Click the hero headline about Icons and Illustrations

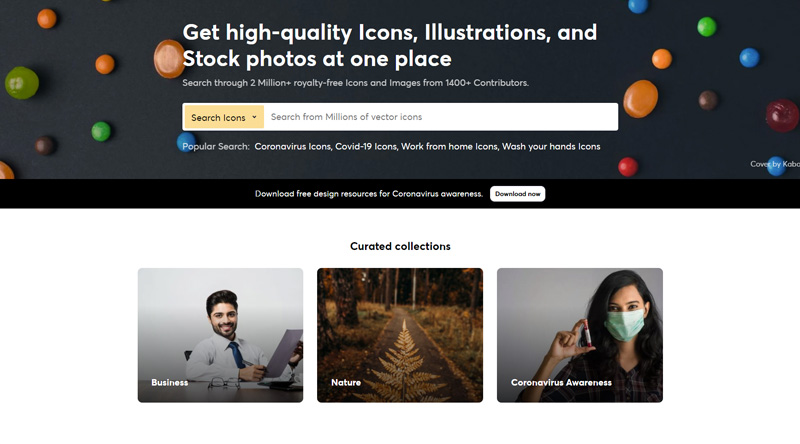390,45
